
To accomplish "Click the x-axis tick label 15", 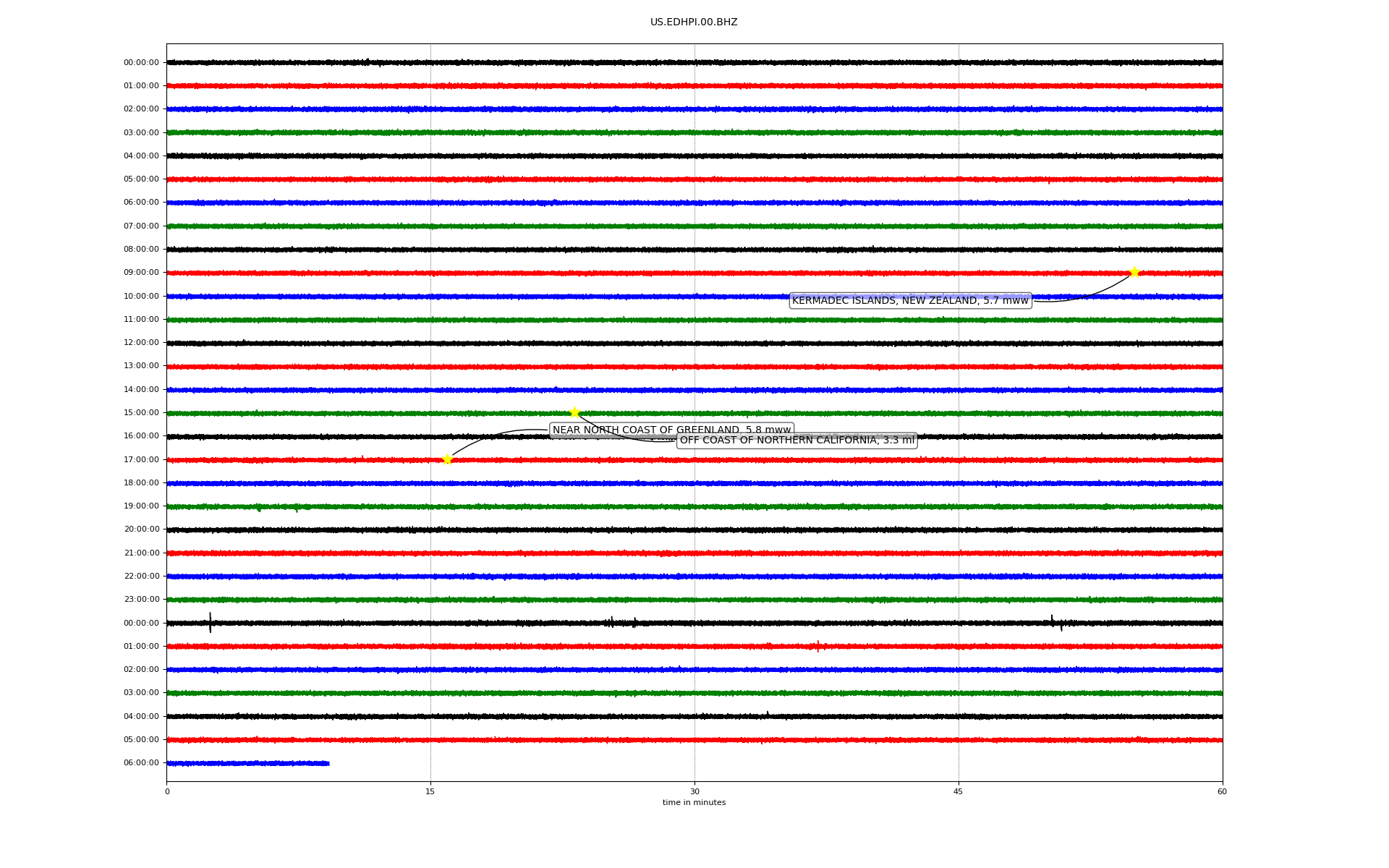I will (430, 791).
